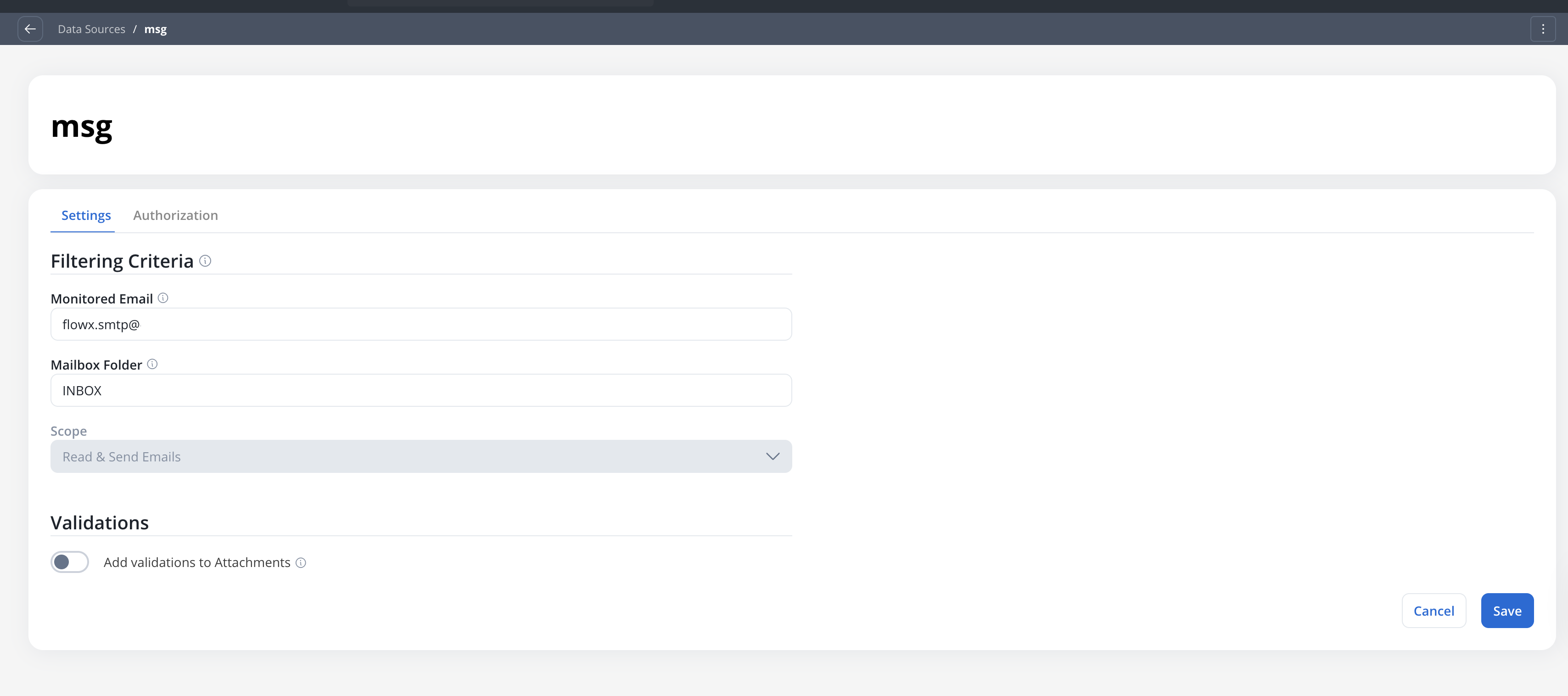Viewport: 1568px width, 696px height.
Task: Focus the Mailbox Folder input field
Action: click(420, 391)
